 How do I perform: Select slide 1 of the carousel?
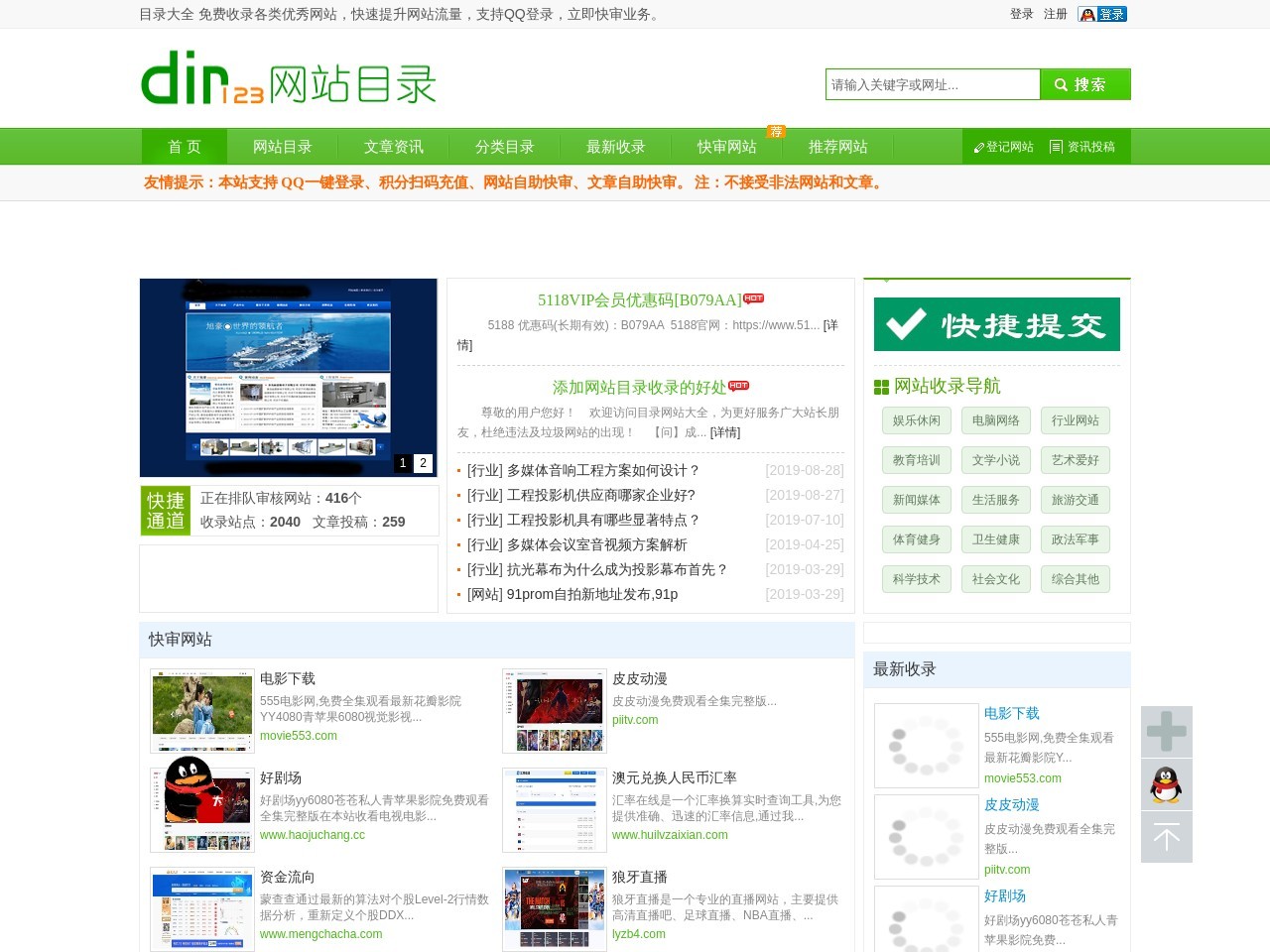[x=402, y=463]
